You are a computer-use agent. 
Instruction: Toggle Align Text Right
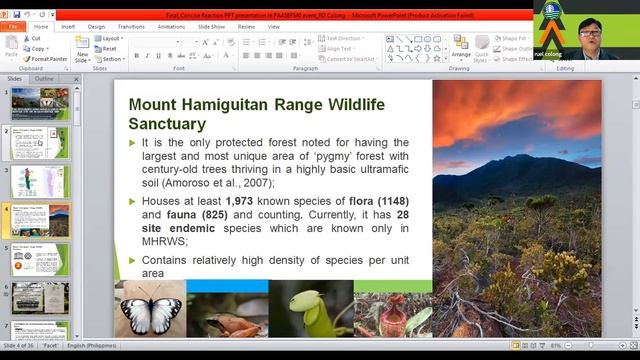pos(268,56)
